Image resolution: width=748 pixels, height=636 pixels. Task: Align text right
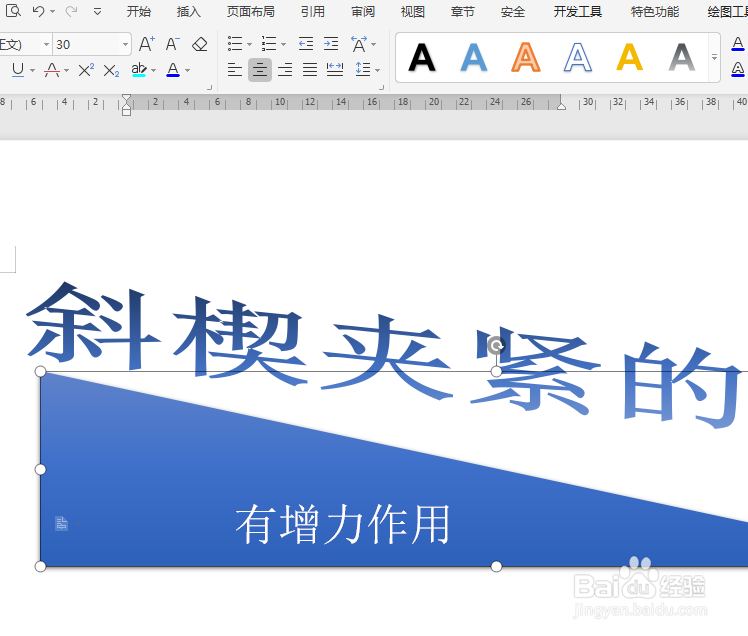(285, 70)
